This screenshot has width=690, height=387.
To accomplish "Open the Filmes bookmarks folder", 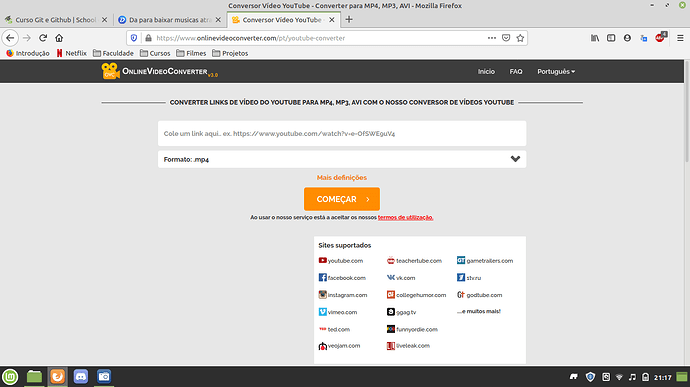I will coord(191,53).
